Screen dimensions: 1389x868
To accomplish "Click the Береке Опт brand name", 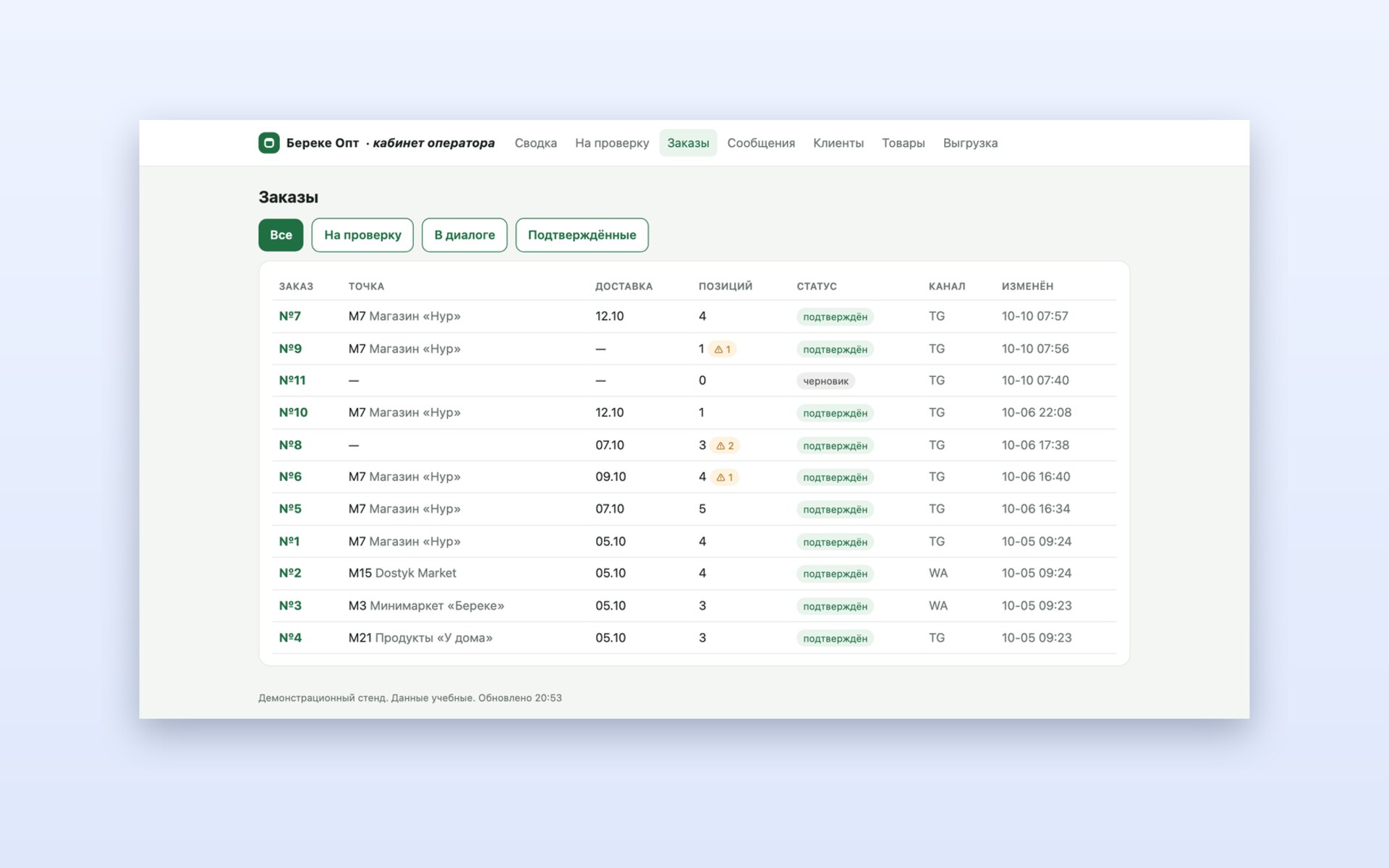I will (323, 143).
